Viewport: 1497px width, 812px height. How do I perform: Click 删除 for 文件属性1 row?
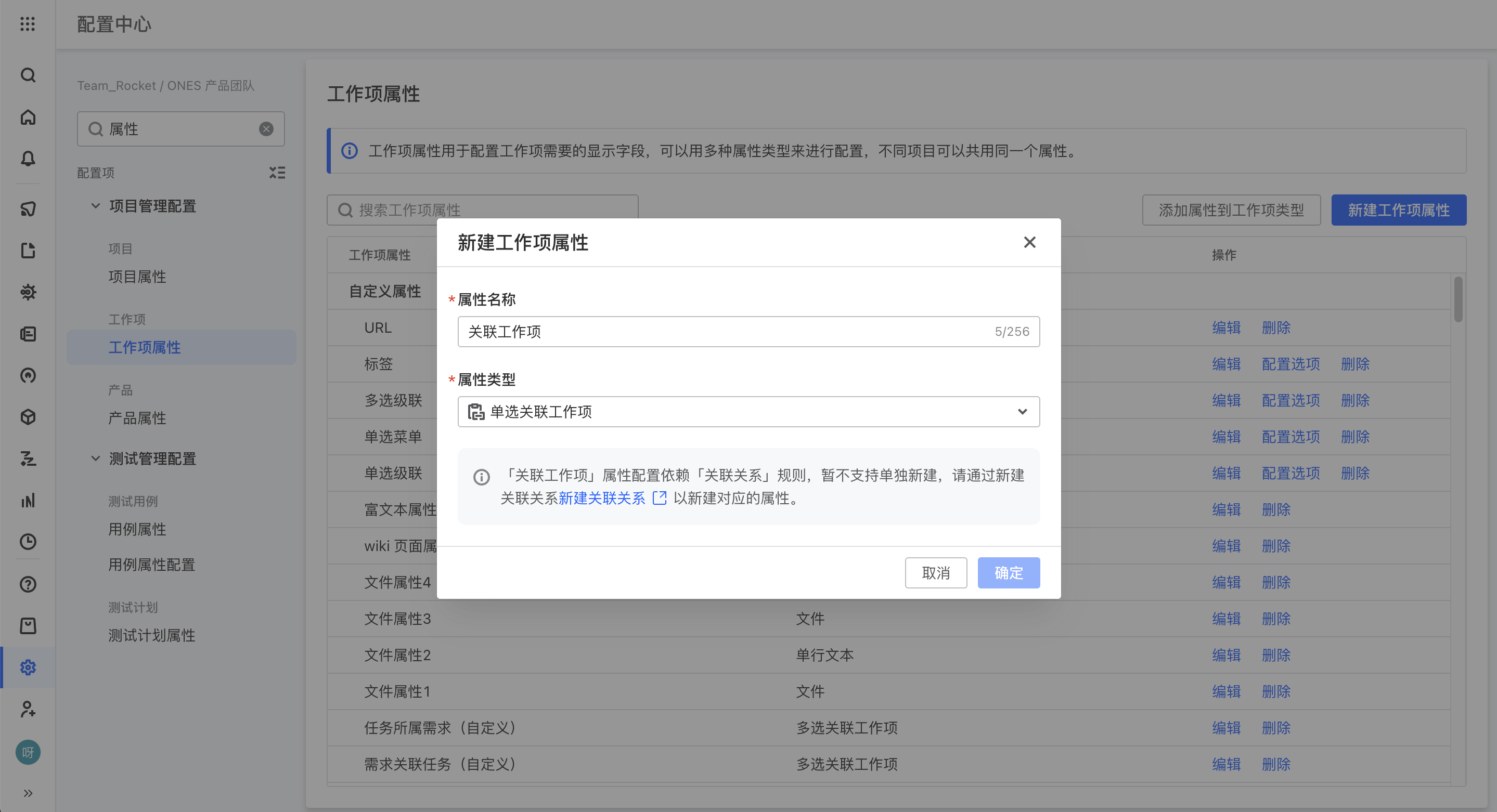[x=1275, y=692]
